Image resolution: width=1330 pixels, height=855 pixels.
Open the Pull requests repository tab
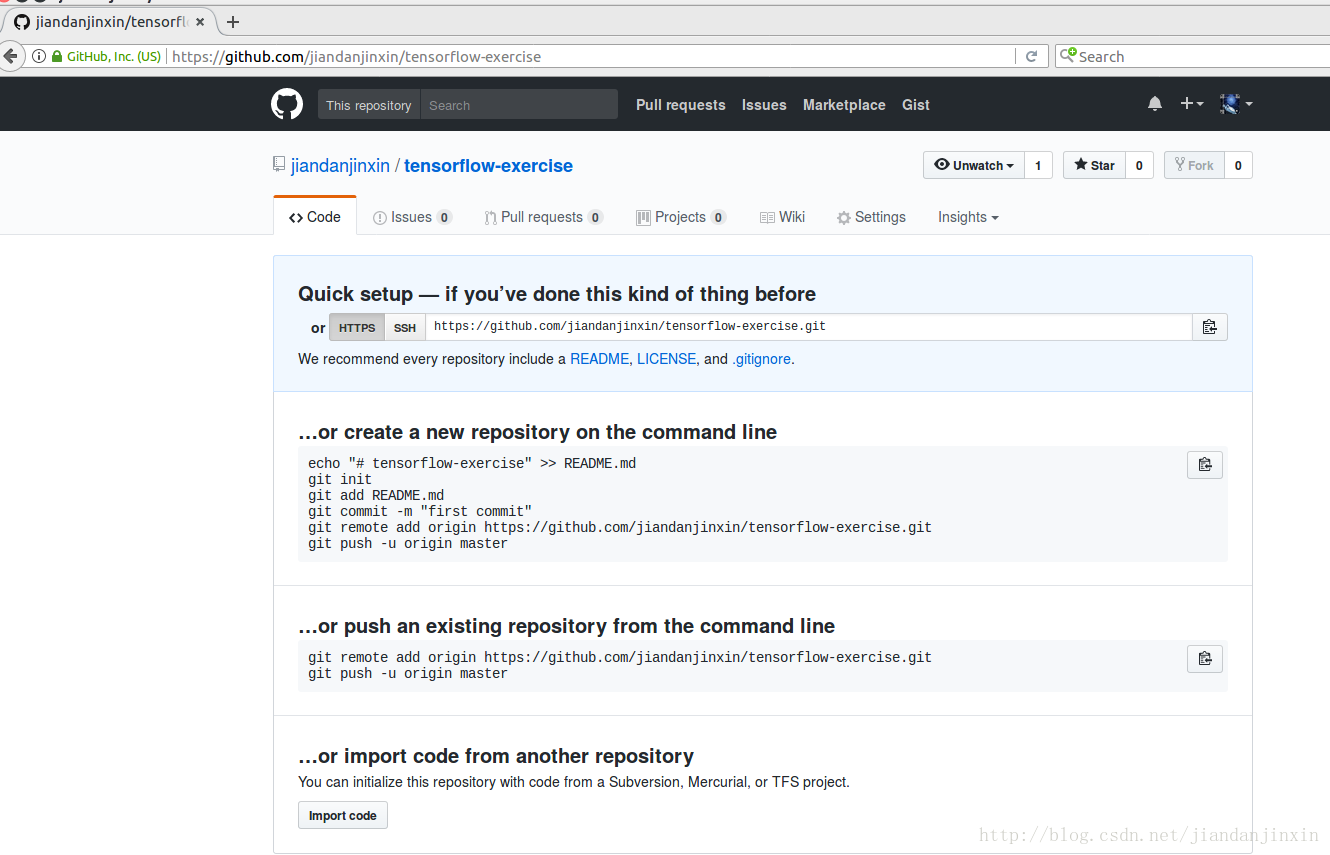click(x=543, y=217)
